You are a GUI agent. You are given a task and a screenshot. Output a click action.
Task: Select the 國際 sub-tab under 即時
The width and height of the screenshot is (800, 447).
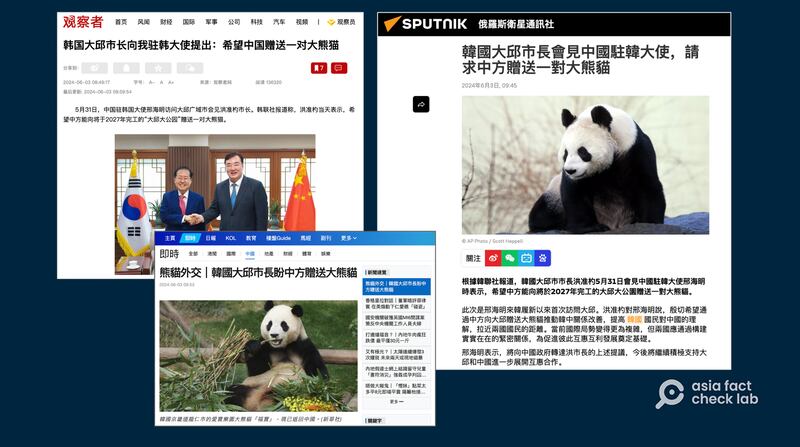point(231,254)
